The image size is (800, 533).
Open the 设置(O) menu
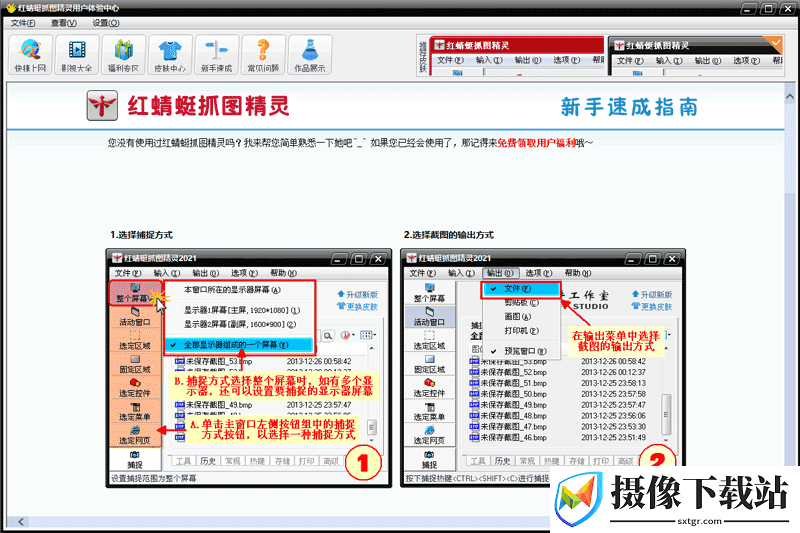pos(106,23)
